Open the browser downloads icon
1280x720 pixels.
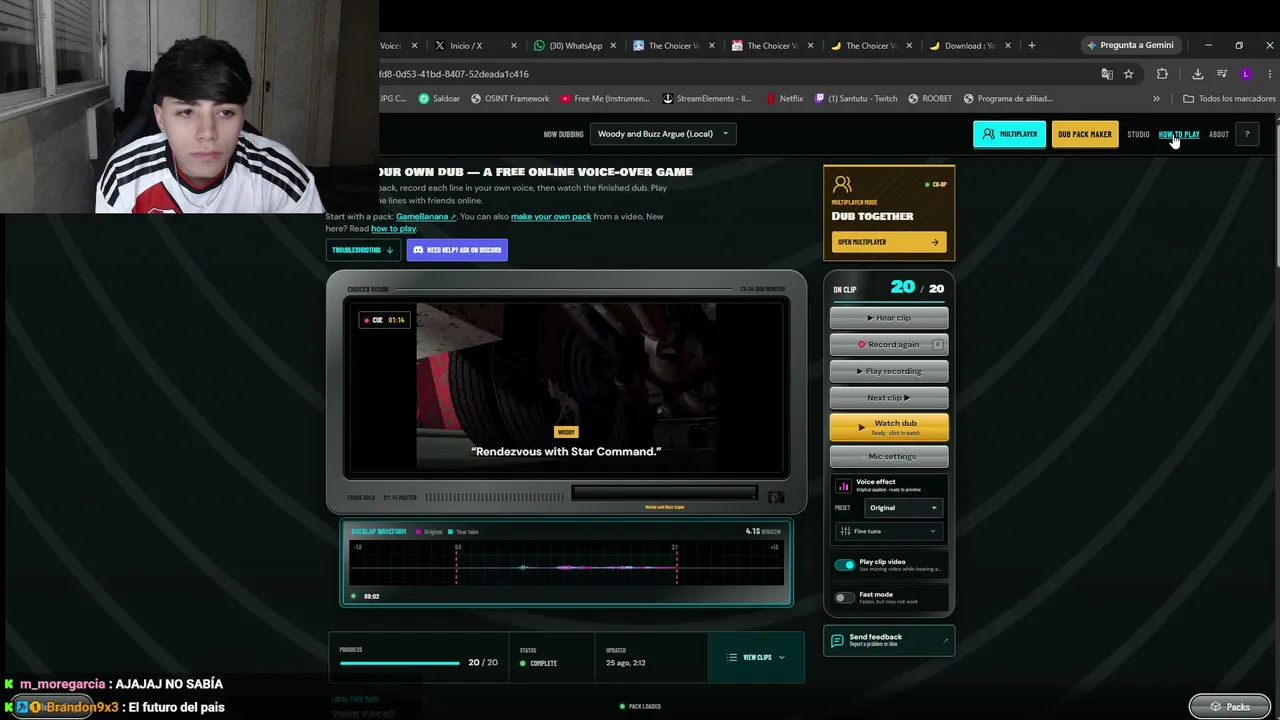click(1198, 74)
